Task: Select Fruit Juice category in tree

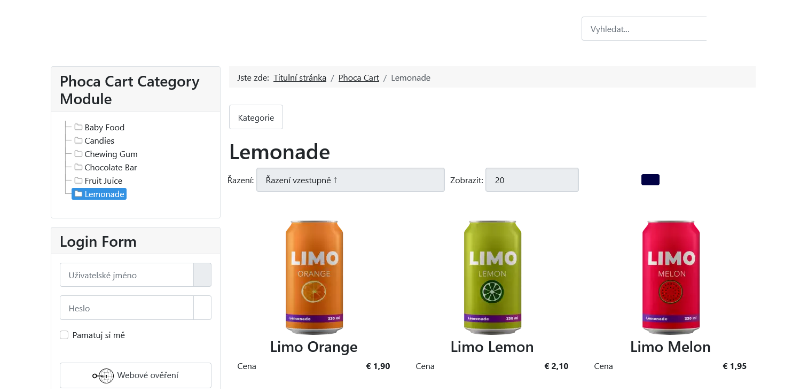Action: 103,180
